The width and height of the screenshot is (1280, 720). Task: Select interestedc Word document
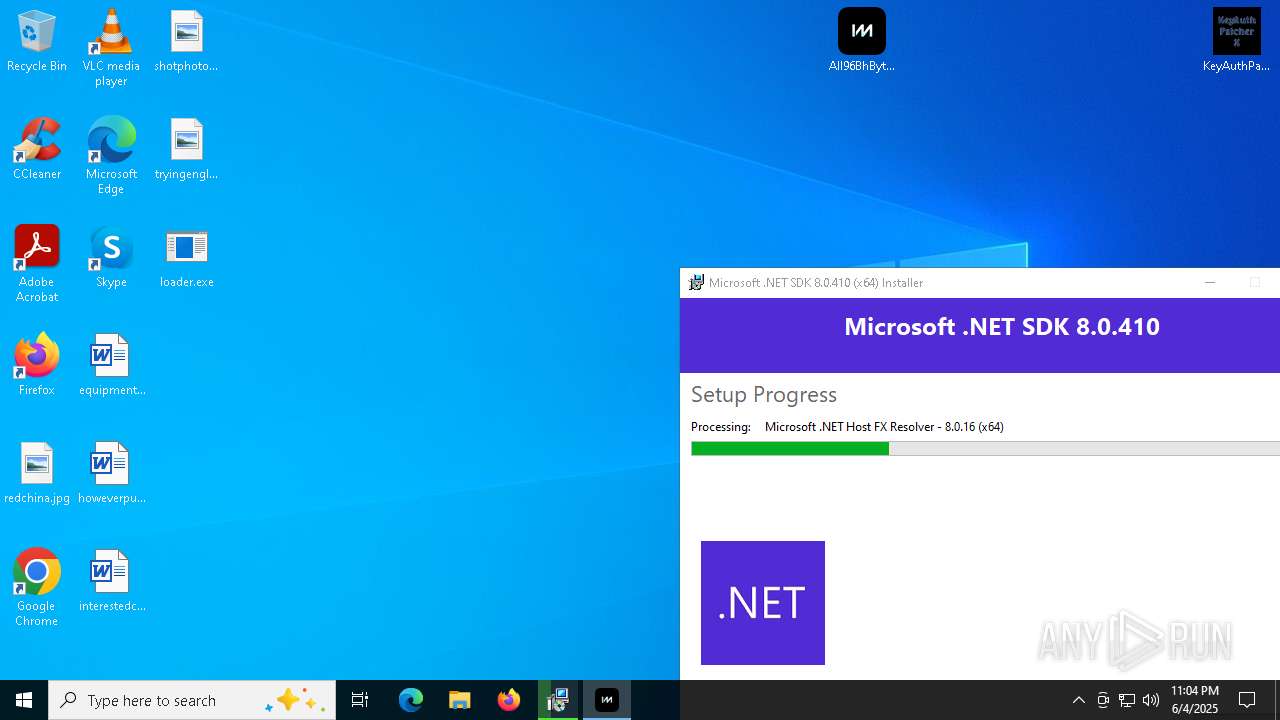111,581
